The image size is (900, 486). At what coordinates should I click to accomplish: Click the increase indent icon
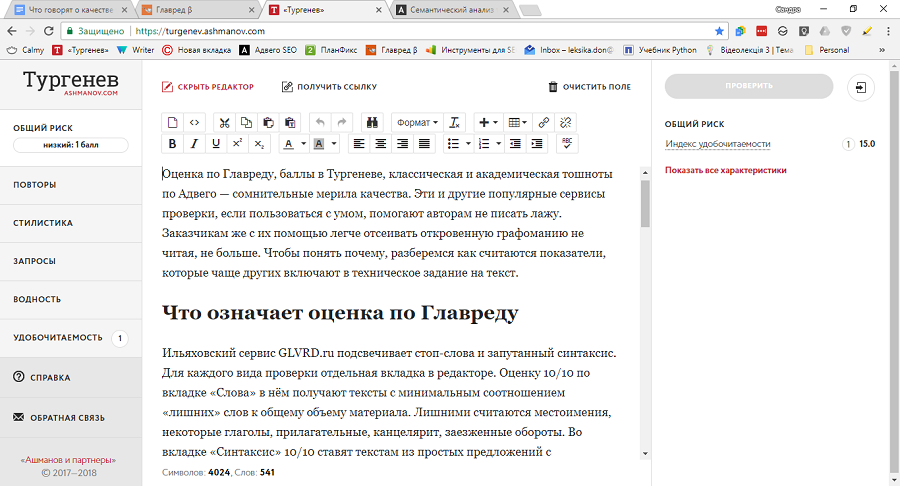coord(537,144)
